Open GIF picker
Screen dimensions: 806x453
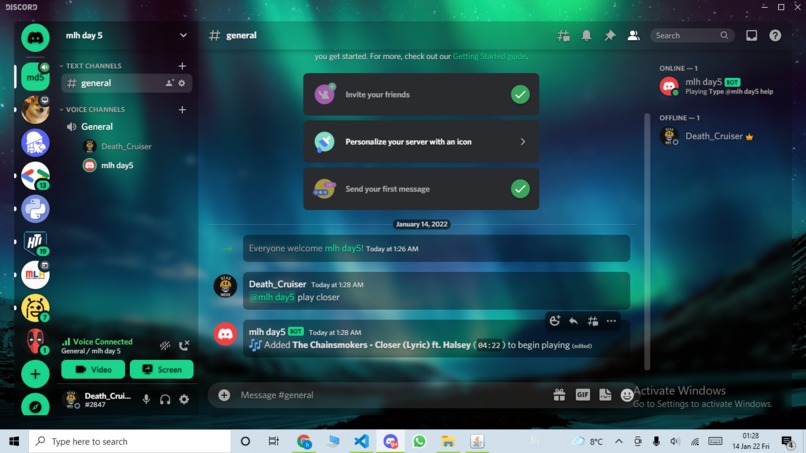point(582,395)
